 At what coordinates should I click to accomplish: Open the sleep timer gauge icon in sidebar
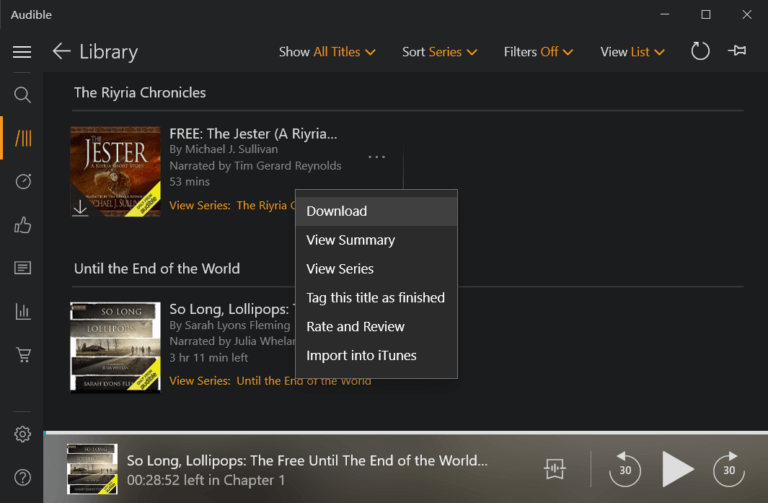pyautogui.click(x=23, y=181)
